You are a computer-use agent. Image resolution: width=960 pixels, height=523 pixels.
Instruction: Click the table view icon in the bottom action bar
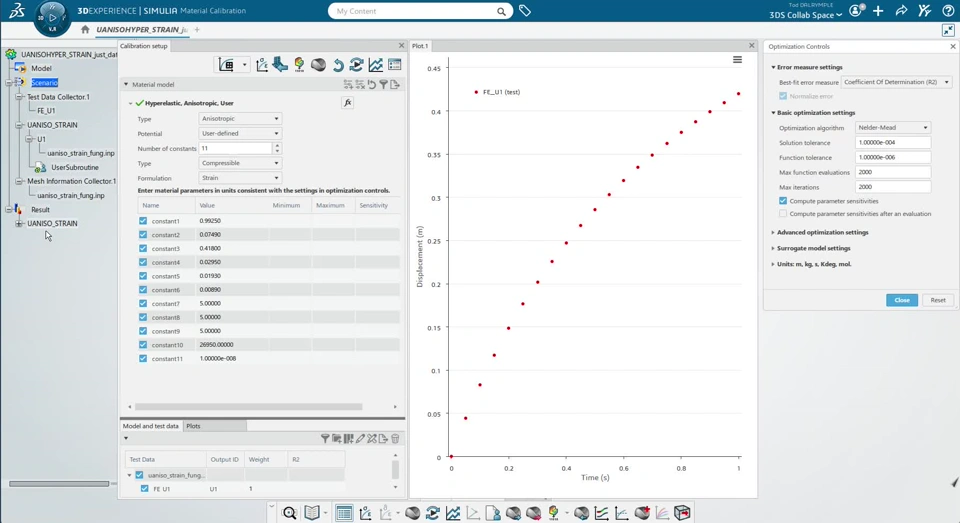[x=344, y=513]
